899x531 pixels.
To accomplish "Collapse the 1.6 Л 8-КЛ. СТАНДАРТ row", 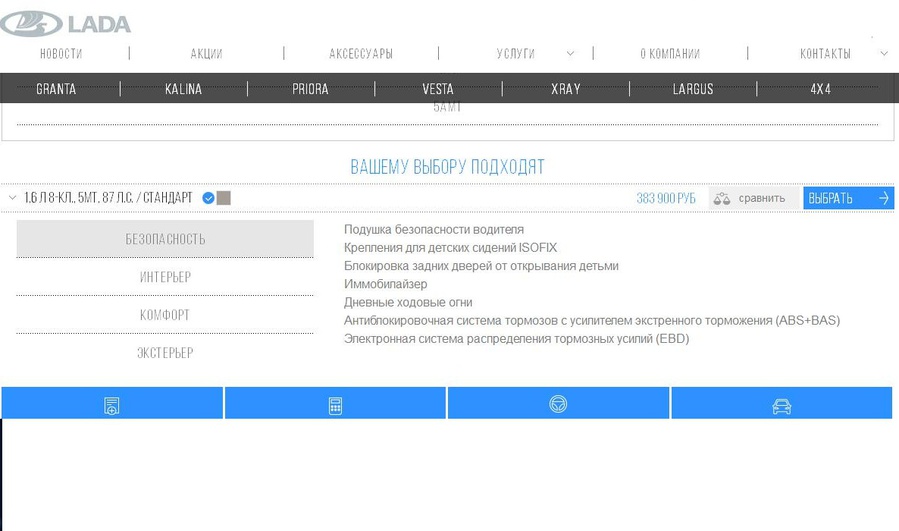I will pyautogui.click(x=12, y=198).
